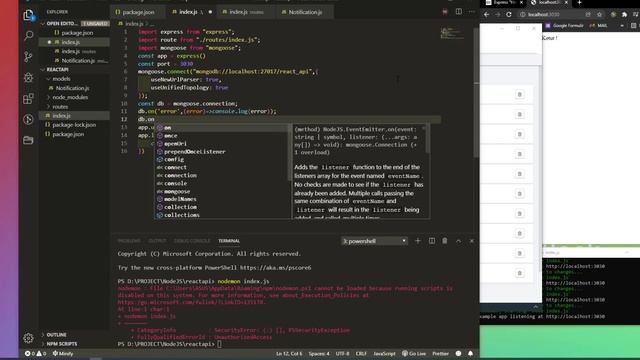Open Run and Debug view in activity bar
The width and height of the screenshot is (640, 360).
click(28, 78)
